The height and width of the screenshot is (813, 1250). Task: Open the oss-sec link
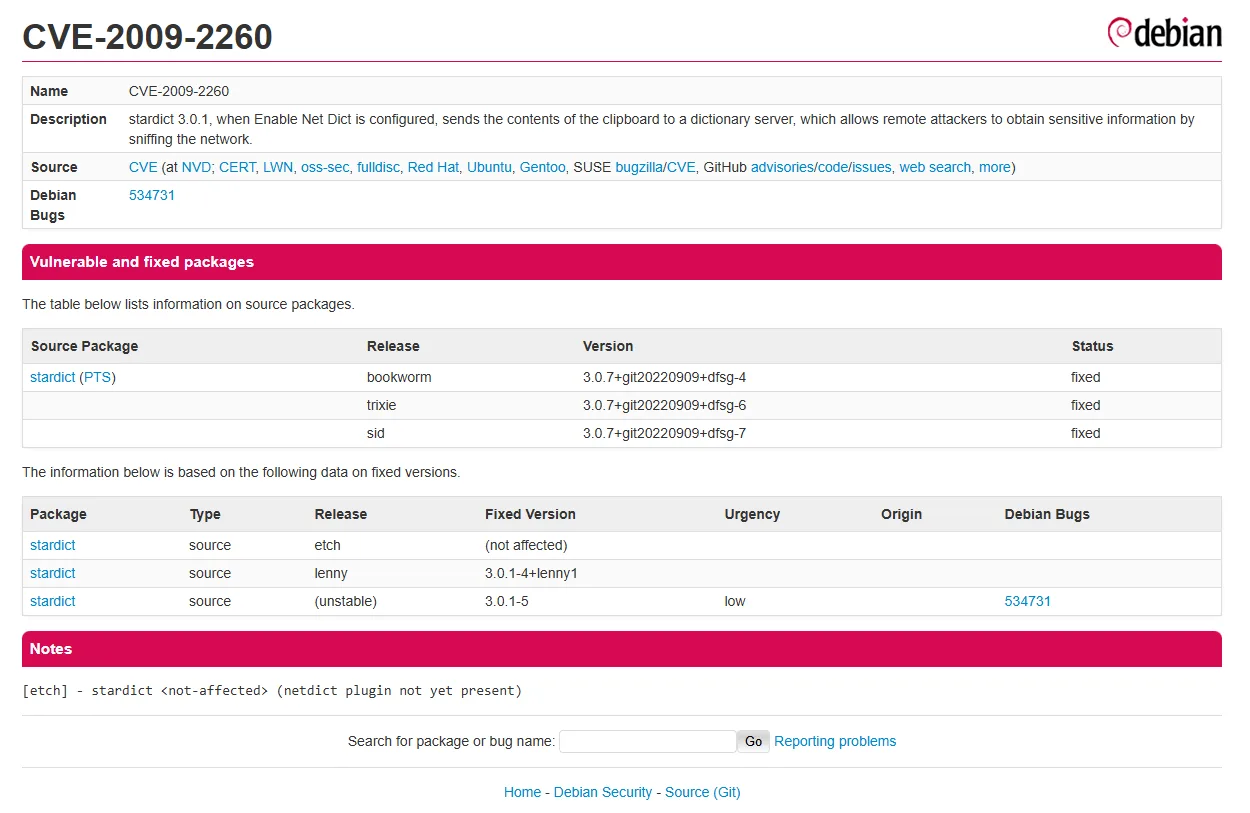325,167
